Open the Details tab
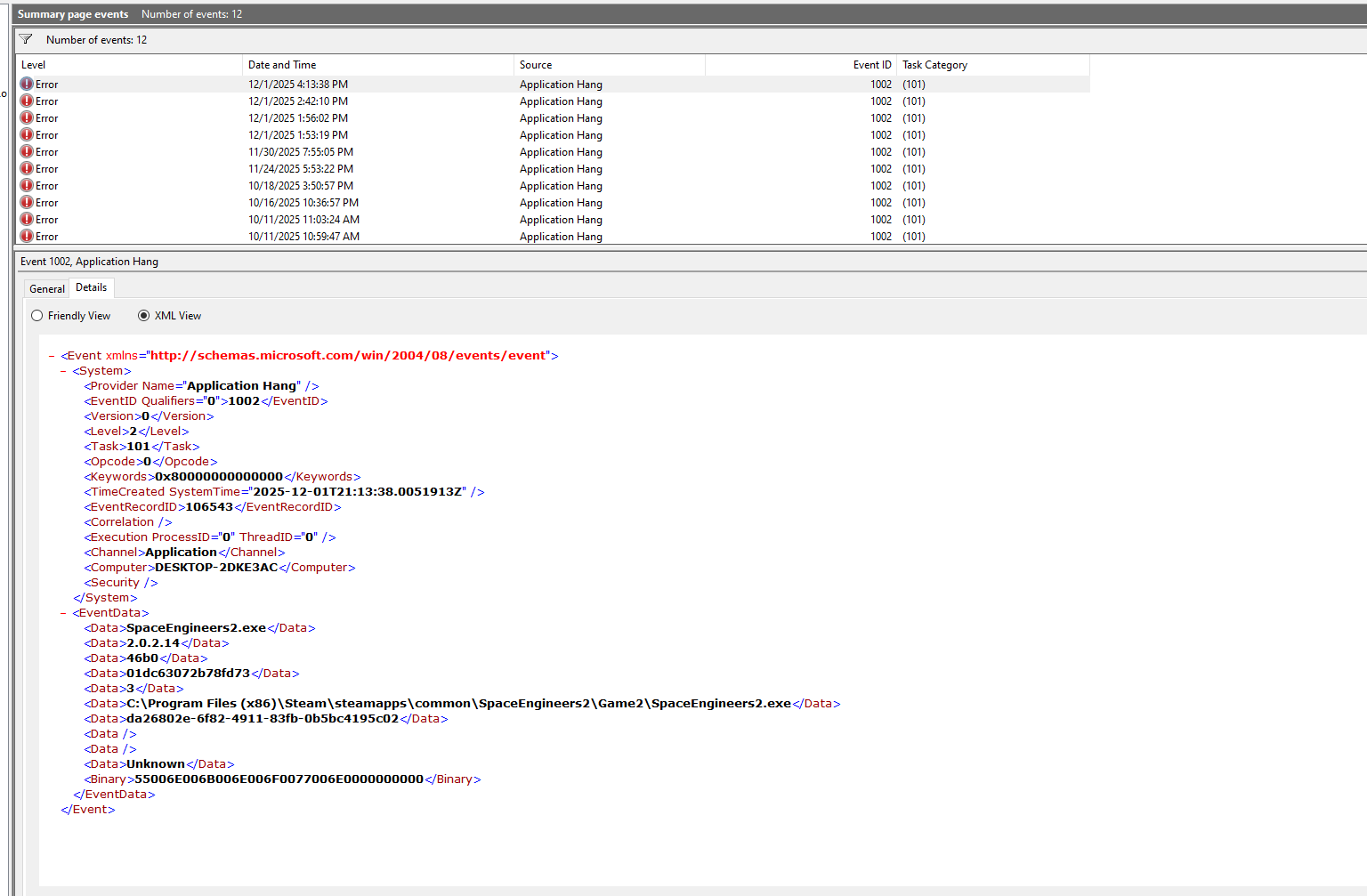The width and height of the screenshot is (1367, 896). (x=91, y=287)
